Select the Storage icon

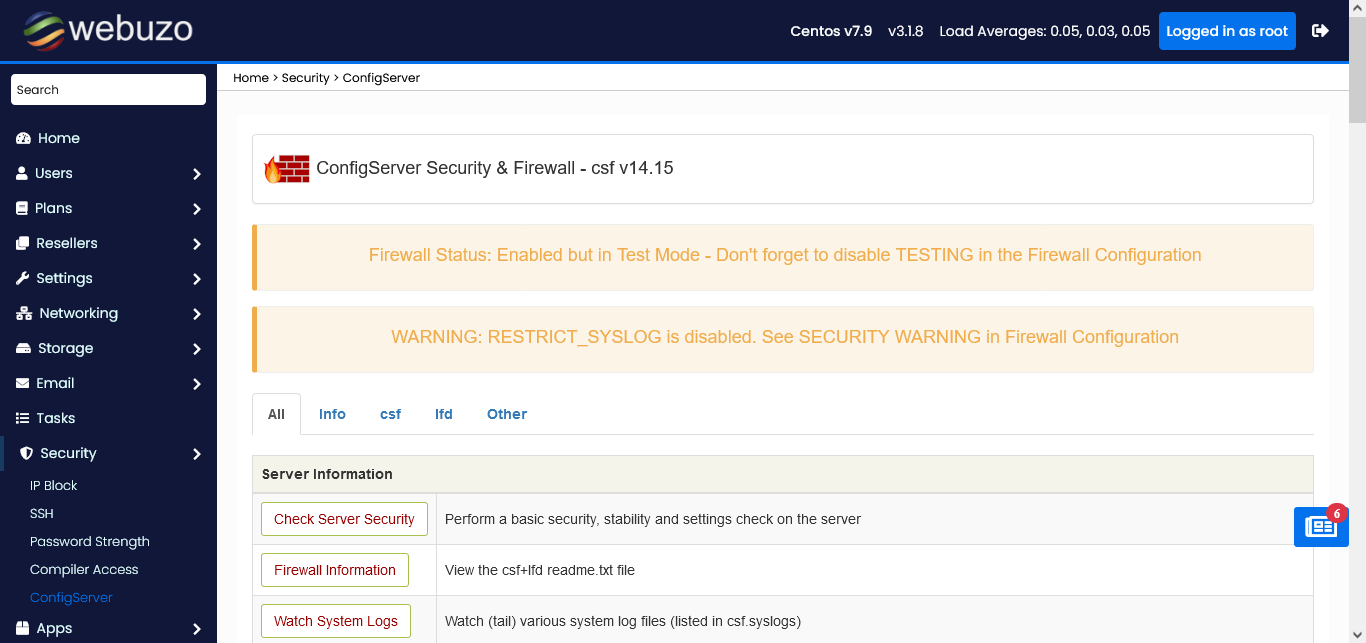point(22,348)
